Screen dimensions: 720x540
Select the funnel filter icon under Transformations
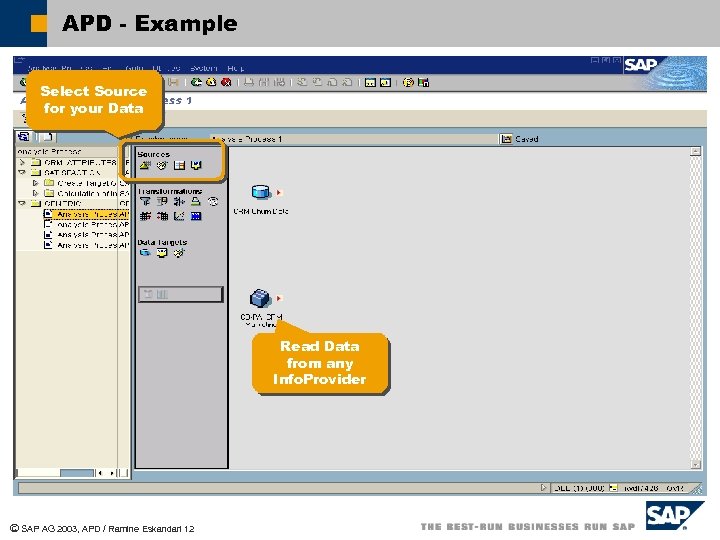tap(145, 202)
